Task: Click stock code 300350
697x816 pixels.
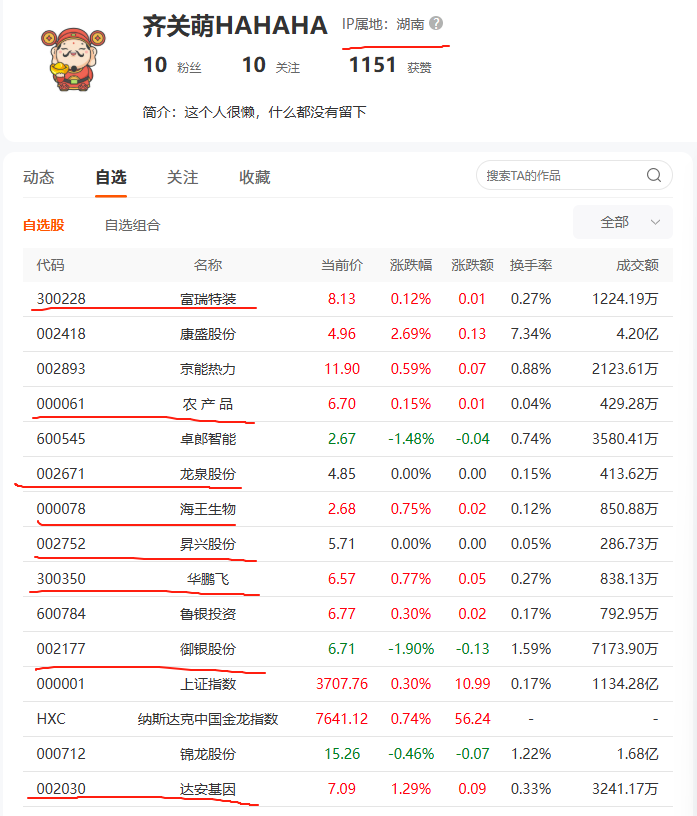Action: pyautogui.click(x=61, y=579)
